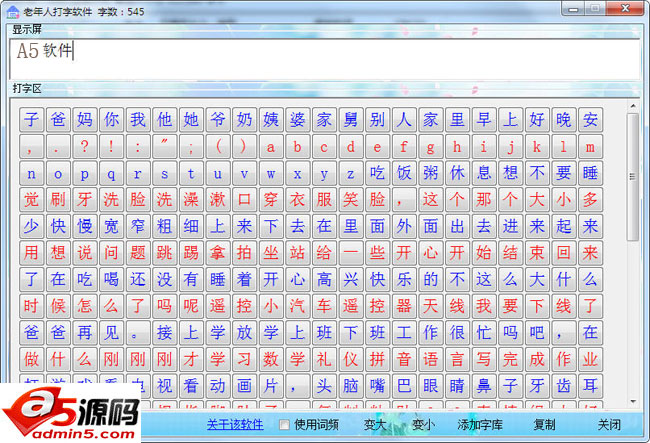The image size is (650, 443).
Task: Tap the 拿 character key
Action: (x=217, y=252)
